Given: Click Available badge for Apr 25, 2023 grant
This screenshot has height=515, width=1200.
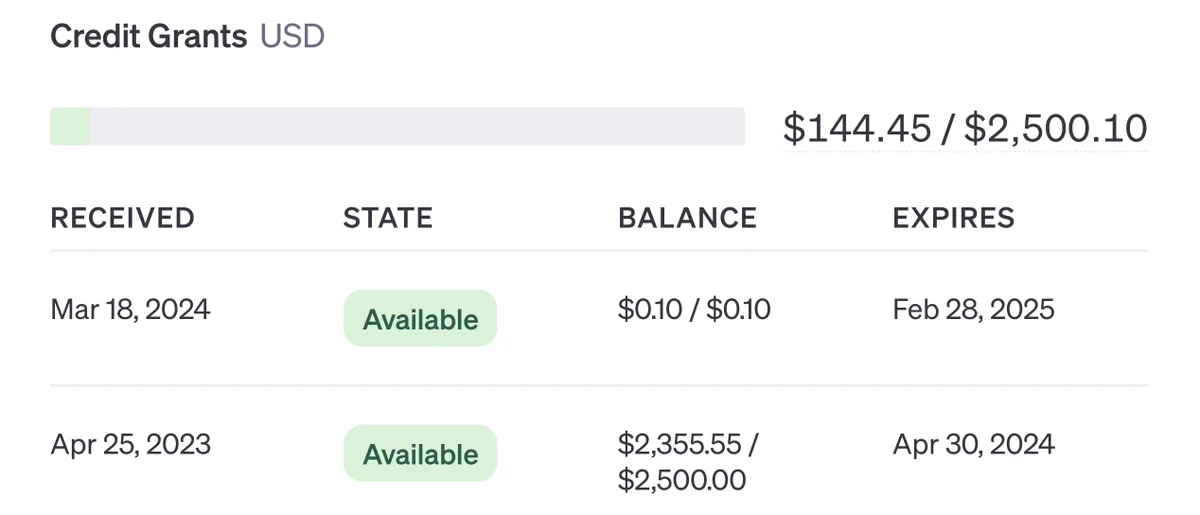Looking at the screenshot, I should (x=420, y=454).
